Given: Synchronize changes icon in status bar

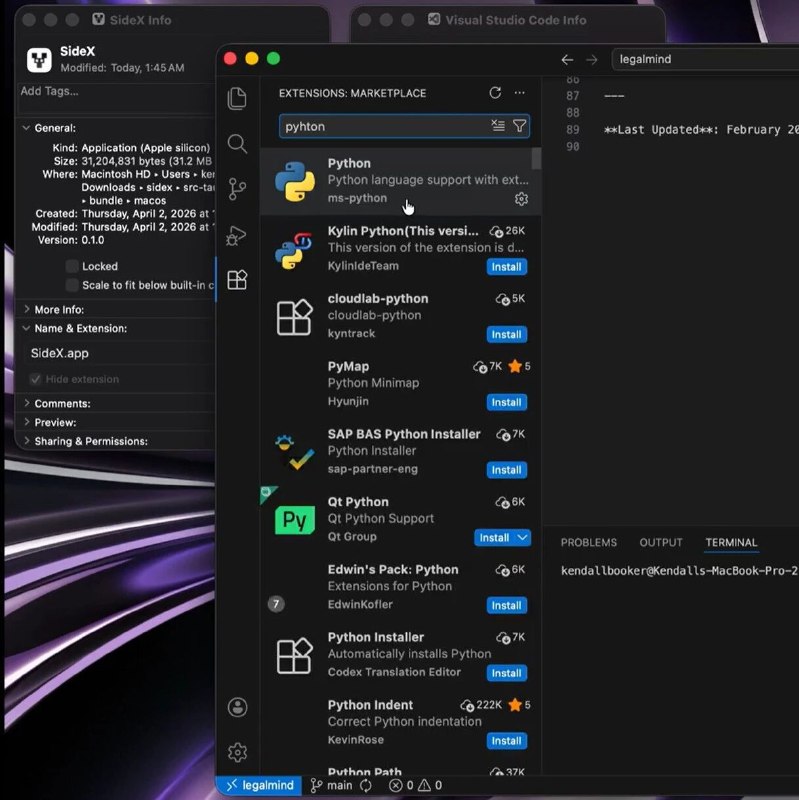Looking at the screenshot, I should 366,785.
